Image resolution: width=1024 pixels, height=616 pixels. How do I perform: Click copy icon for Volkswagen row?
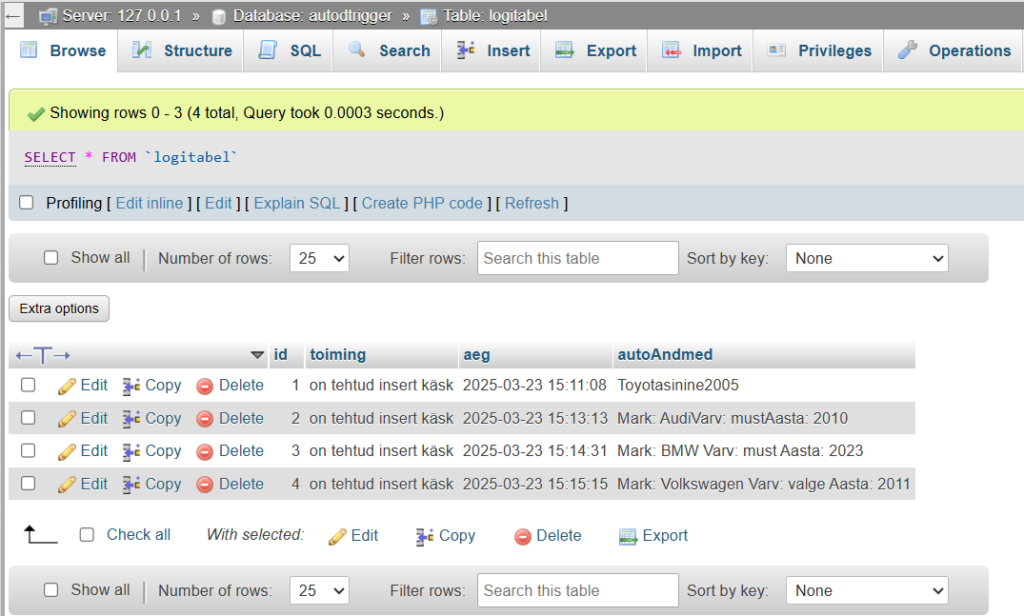[131, 484]
